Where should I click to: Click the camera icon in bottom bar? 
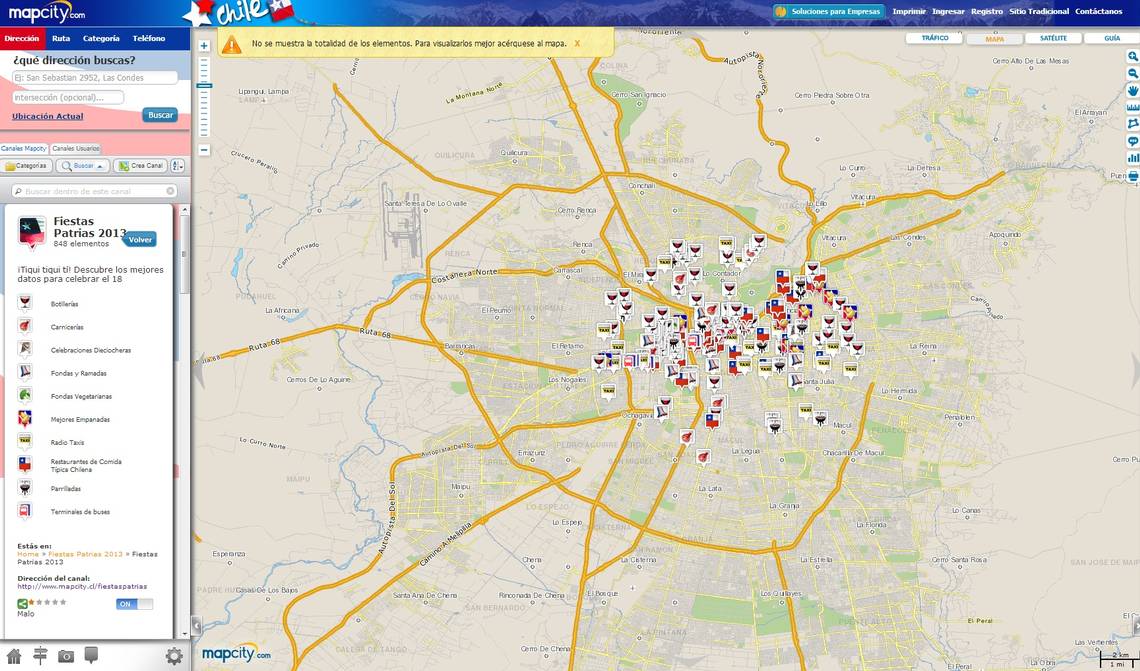coord(66,656)
